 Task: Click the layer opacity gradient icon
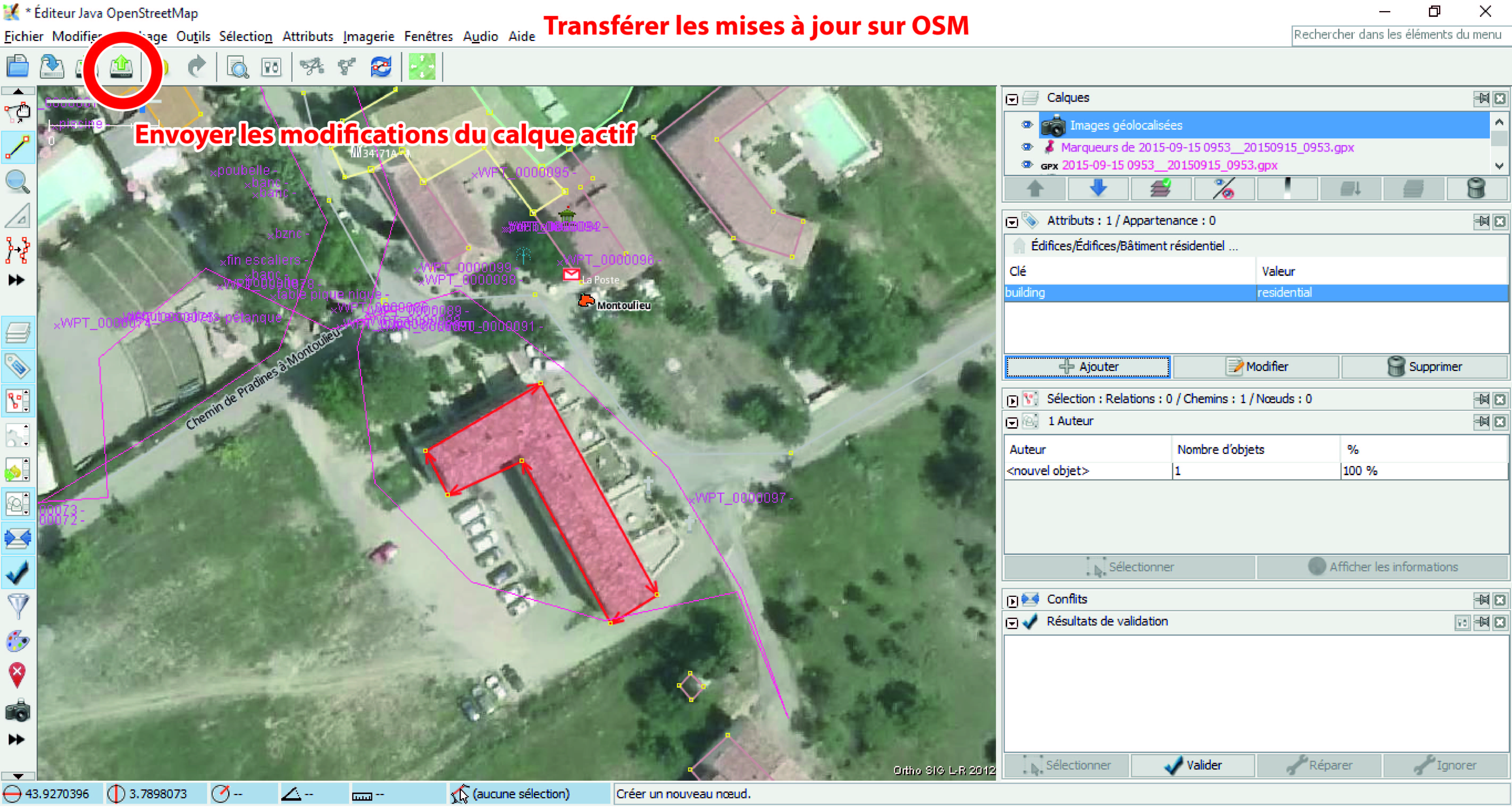pos(1287,189)
